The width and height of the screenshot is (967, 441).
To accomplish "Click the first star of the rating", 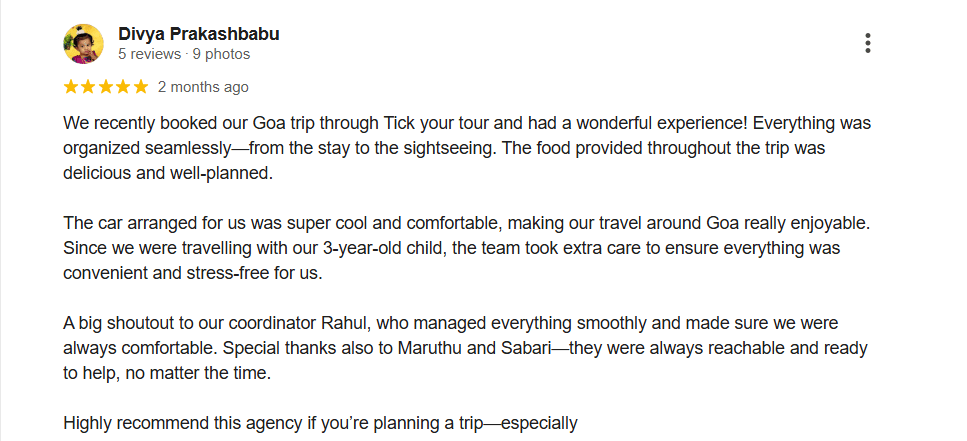I will tap(71, 87).
